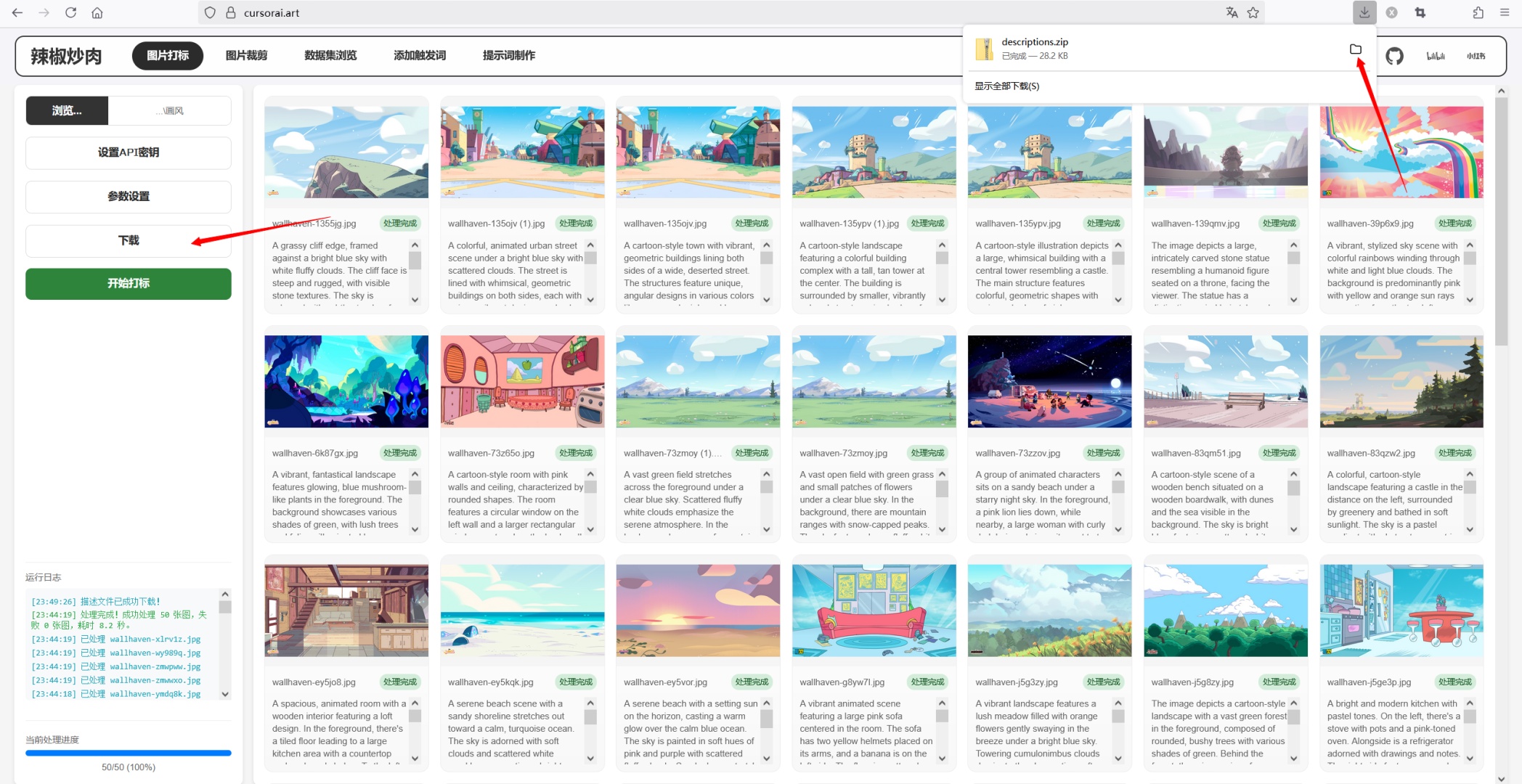This screenshot has height=784, width=1522.
Task: Open the Bilibili link icon
Action: (x=1436, y=56)
